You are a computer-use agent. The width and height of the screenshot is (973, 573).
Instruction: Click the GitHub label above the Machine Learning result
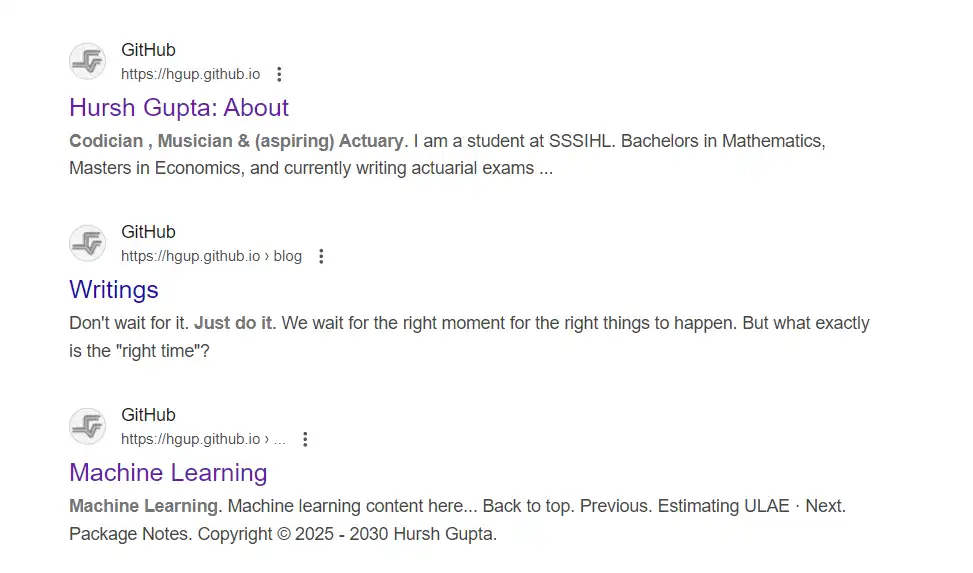(x=148, y=415)
